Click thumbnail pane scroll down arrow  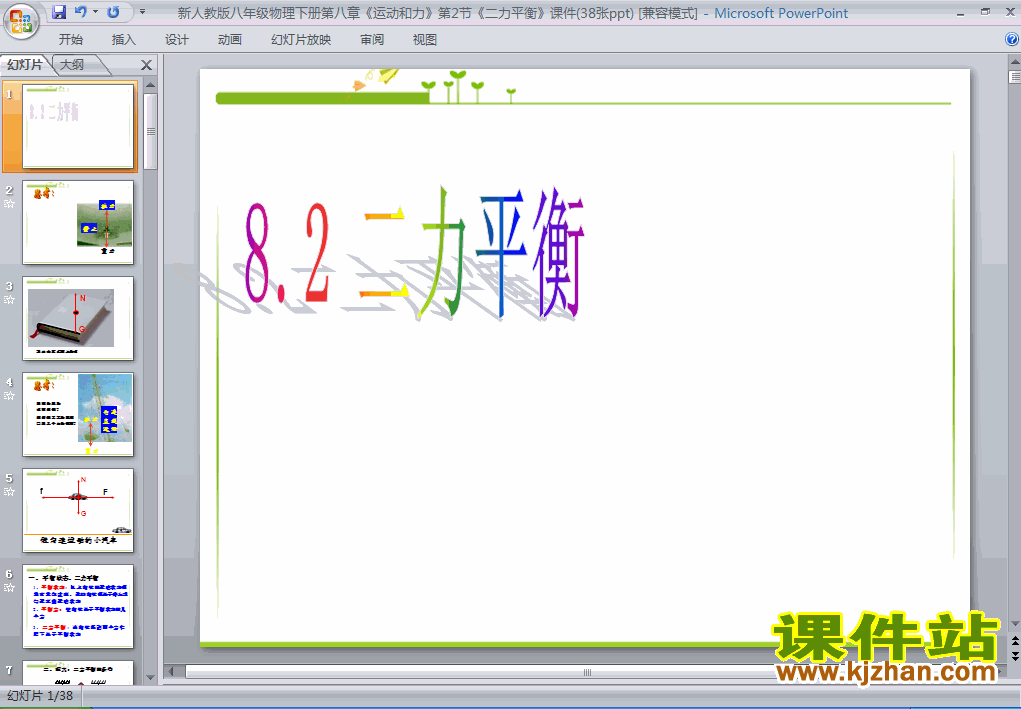150,678
